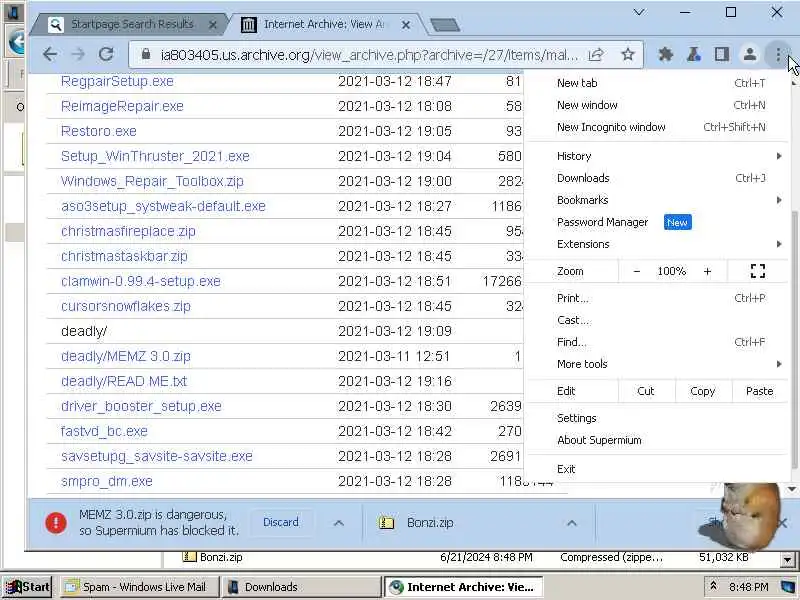This screenshot has width=800, height=600.
Task: Click the browser Forward arrow
Action: [78, 54]
